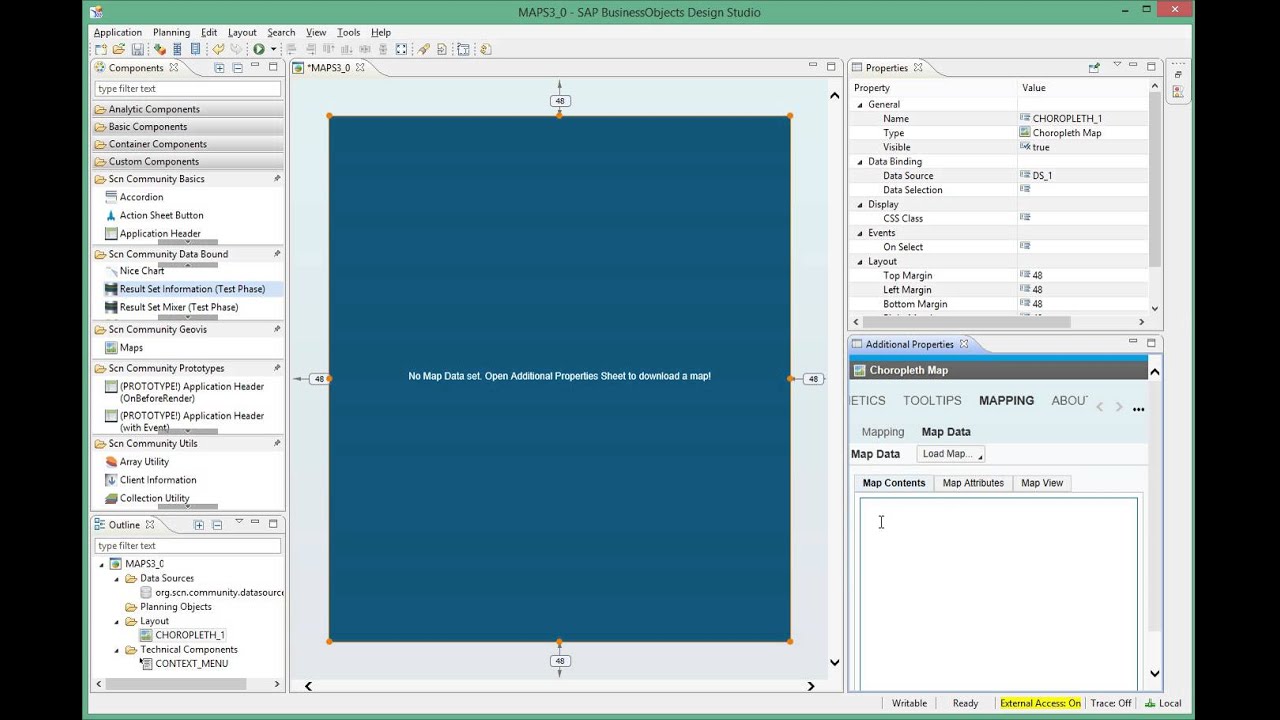Select the Accordion component

coord(141,197)
